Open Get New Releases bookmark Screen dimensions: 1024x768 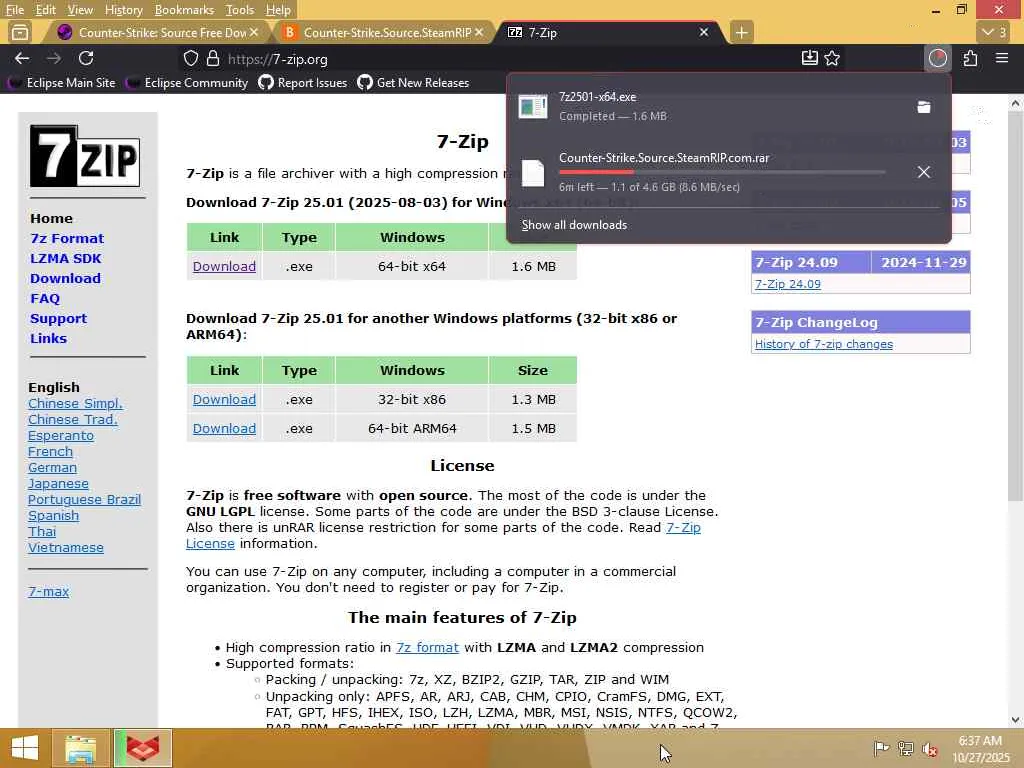413,82
